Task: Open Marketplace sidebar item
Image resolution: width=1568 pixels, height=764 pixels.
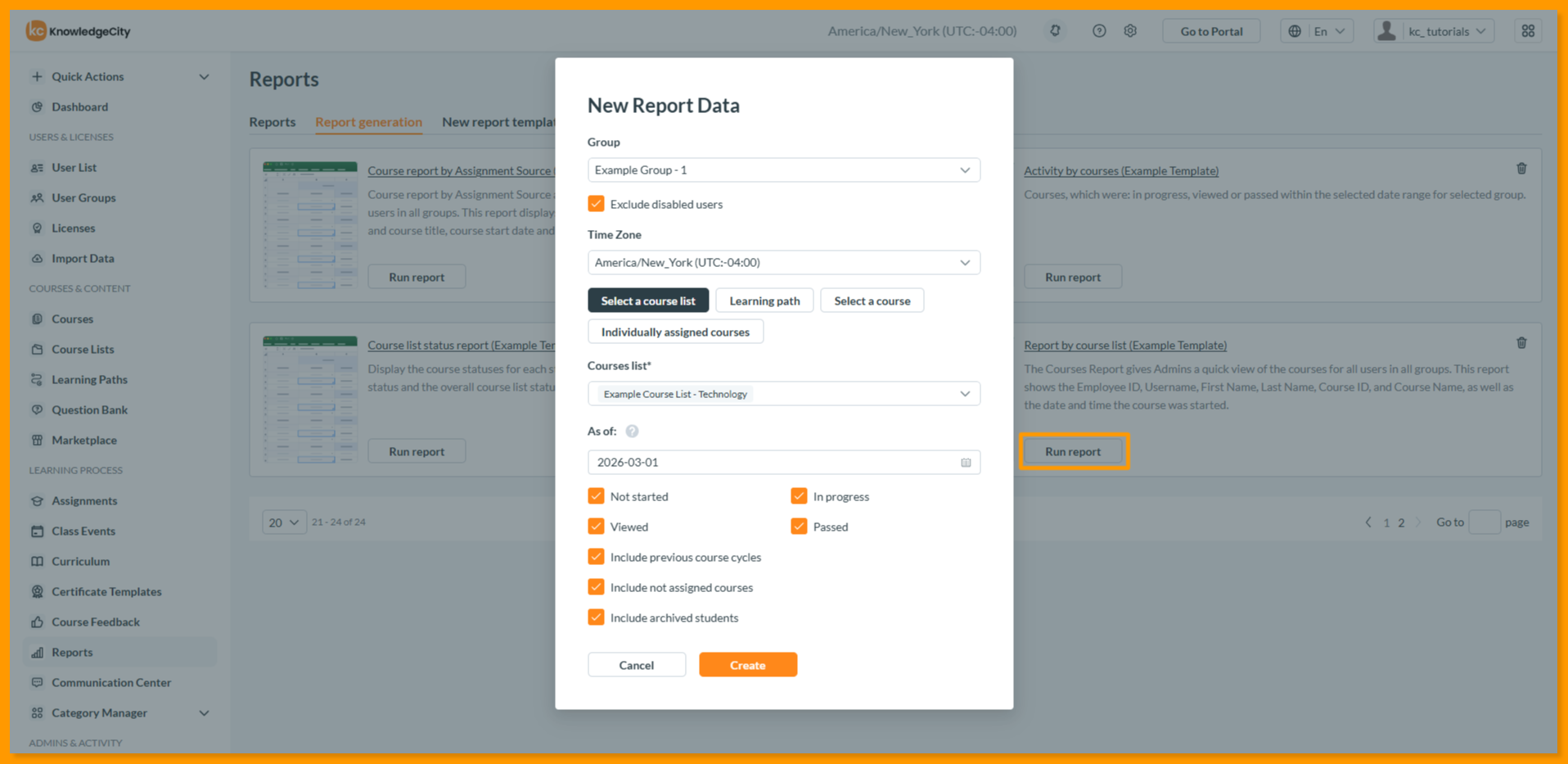Action: [83, 440]
